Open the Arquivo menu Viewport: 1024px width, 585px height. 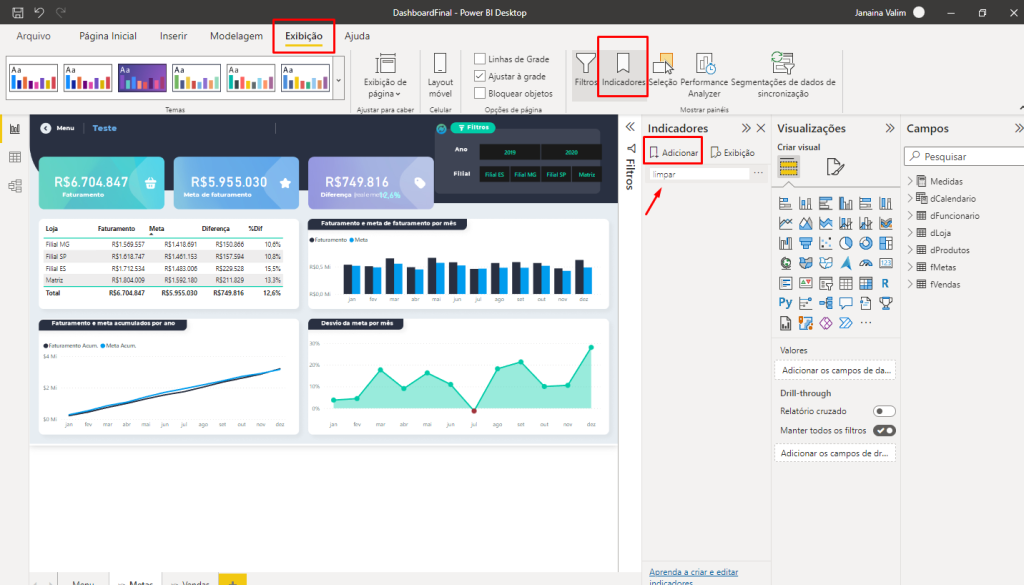click(x=34, y=36)
